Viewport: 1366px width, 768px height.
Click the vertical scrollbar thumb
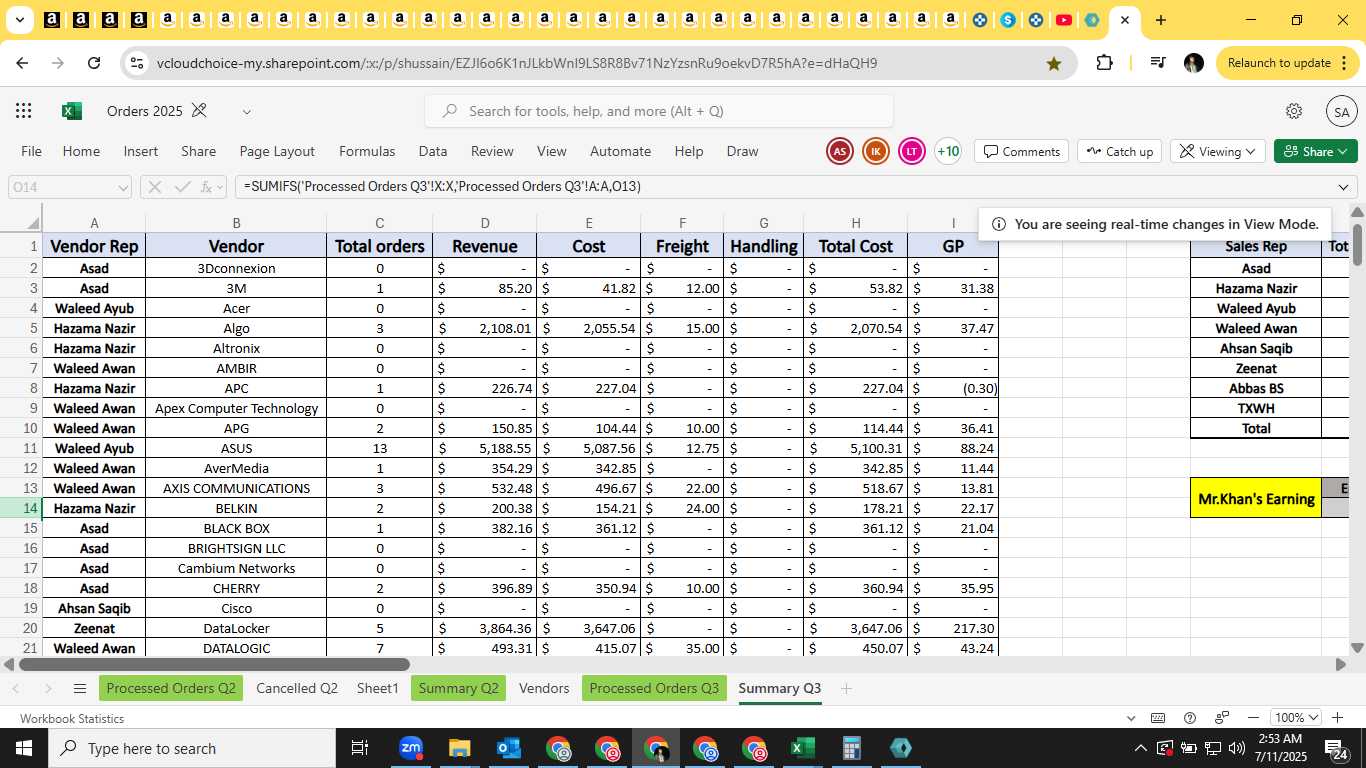[1357, 245]
